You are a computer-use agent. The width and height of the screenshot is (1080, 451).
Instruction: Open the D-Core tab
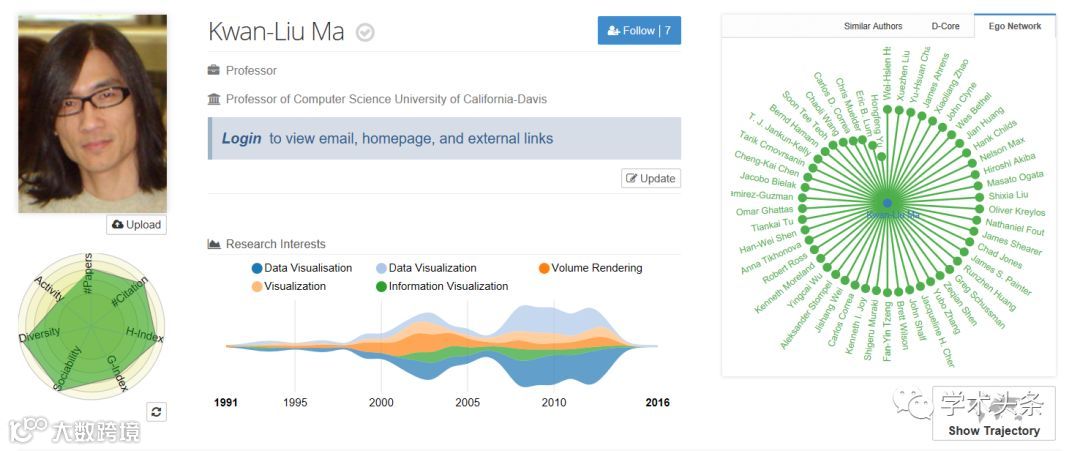(946, 26)
